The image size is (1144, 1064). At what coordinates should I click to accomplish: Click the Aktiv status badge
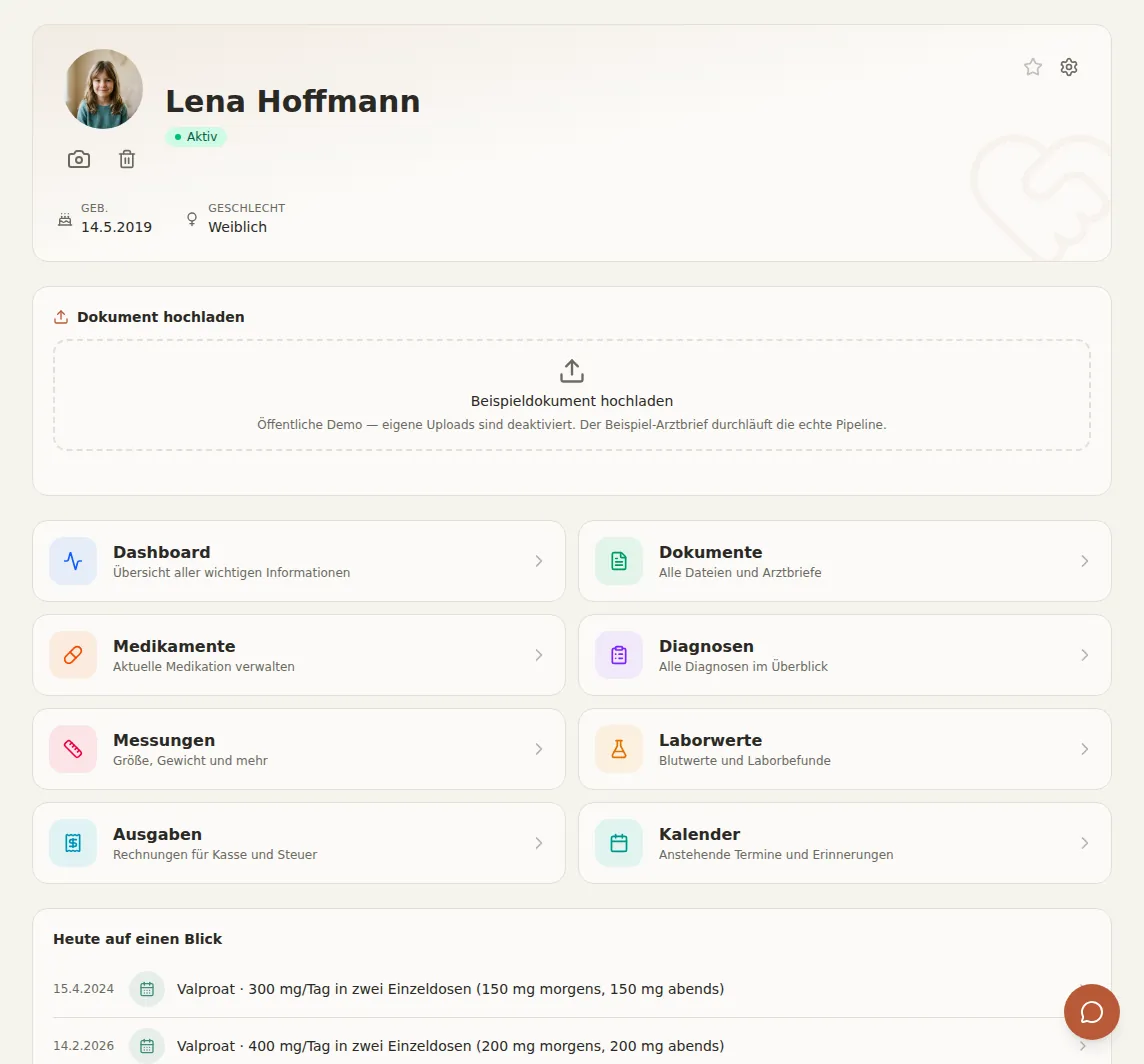click(196, 136)
